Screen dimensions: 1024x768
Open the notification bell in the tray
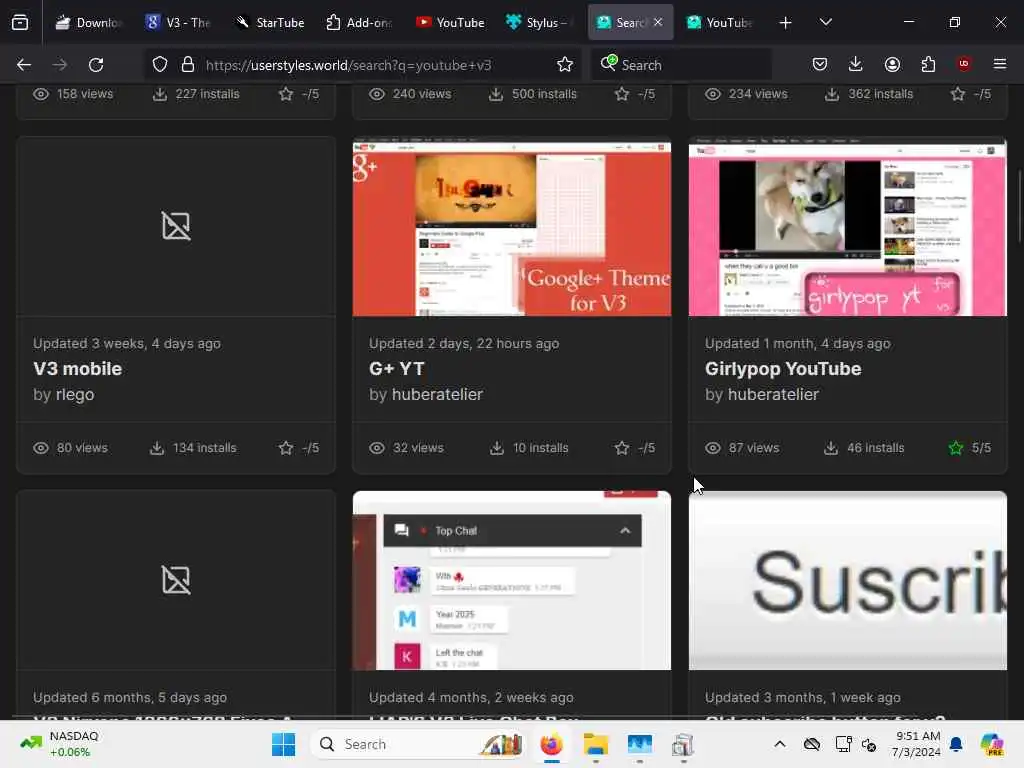click(x=956, y=744)
